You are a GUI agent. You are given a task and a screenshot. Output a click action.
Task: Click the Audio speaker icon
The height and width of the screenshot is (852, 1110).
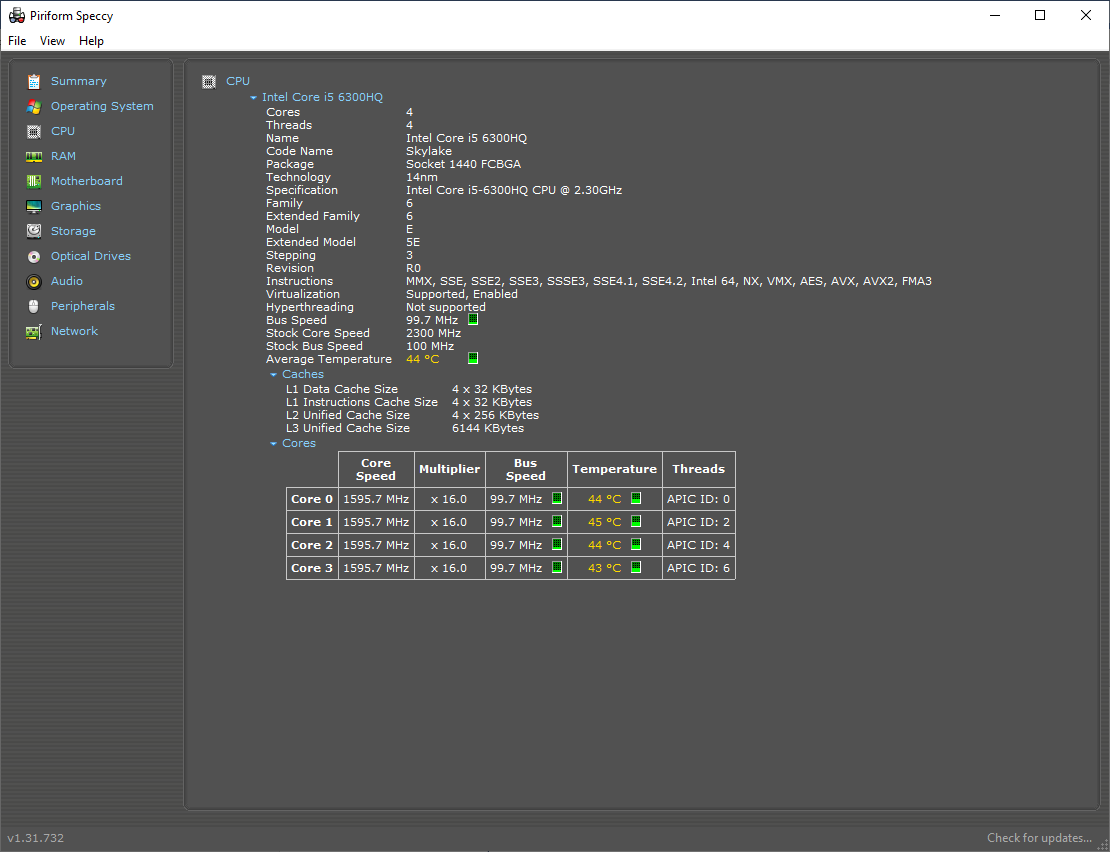[x=34, y=281]
